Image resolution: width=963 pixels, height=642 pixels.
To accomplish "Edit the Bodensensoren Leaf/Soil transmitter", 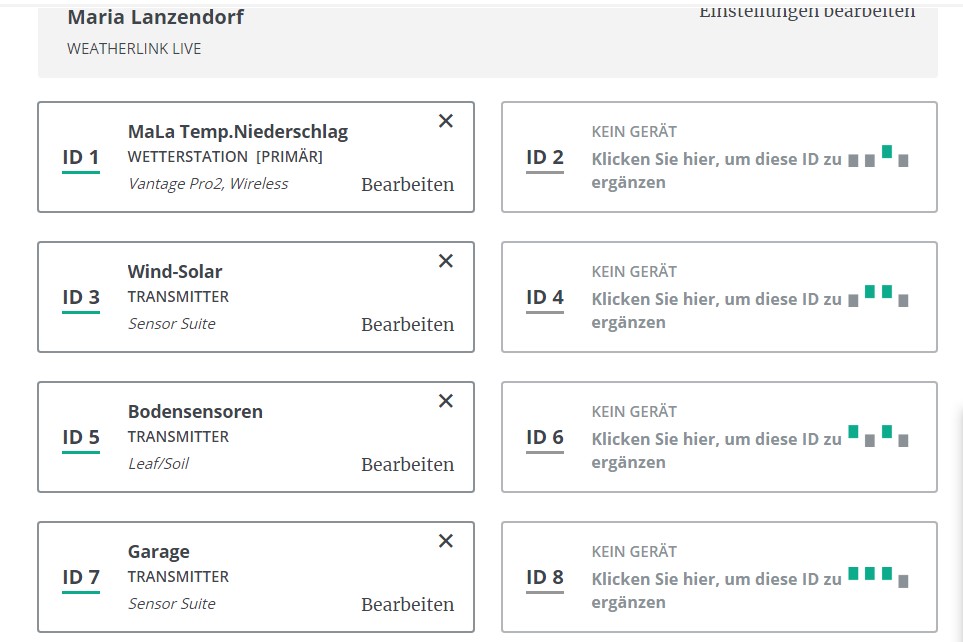I will coord(407,464).
